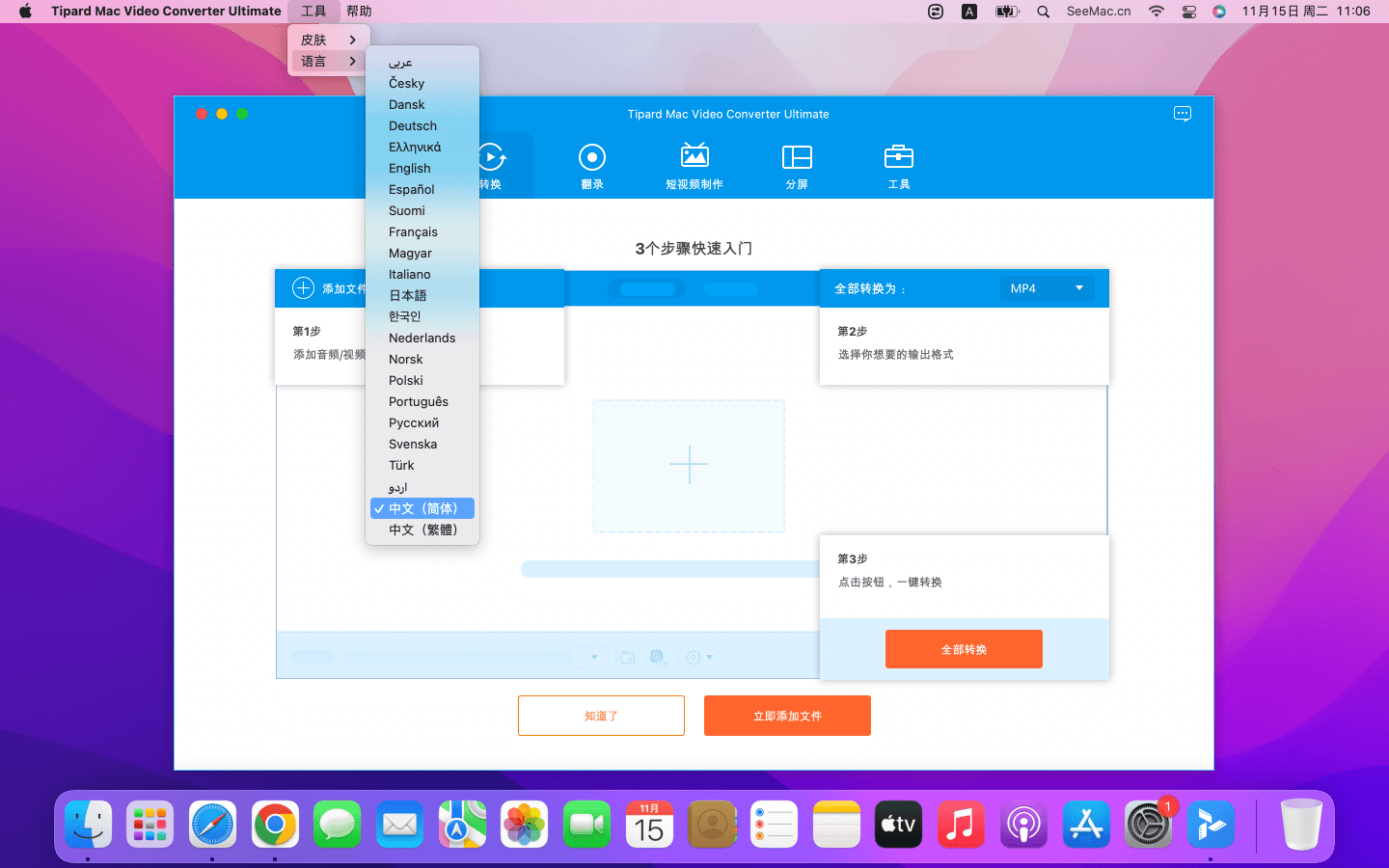Viewport: 1389px width, 868px height.
Task: Open Spotlight search magnifier in menu bar
Action: (1043, 12)
